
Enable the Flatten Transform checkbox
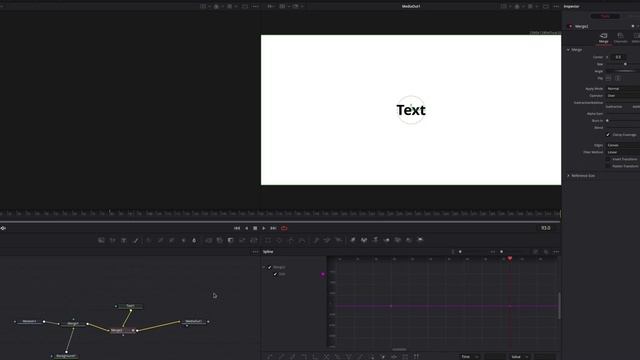[608, 166]
